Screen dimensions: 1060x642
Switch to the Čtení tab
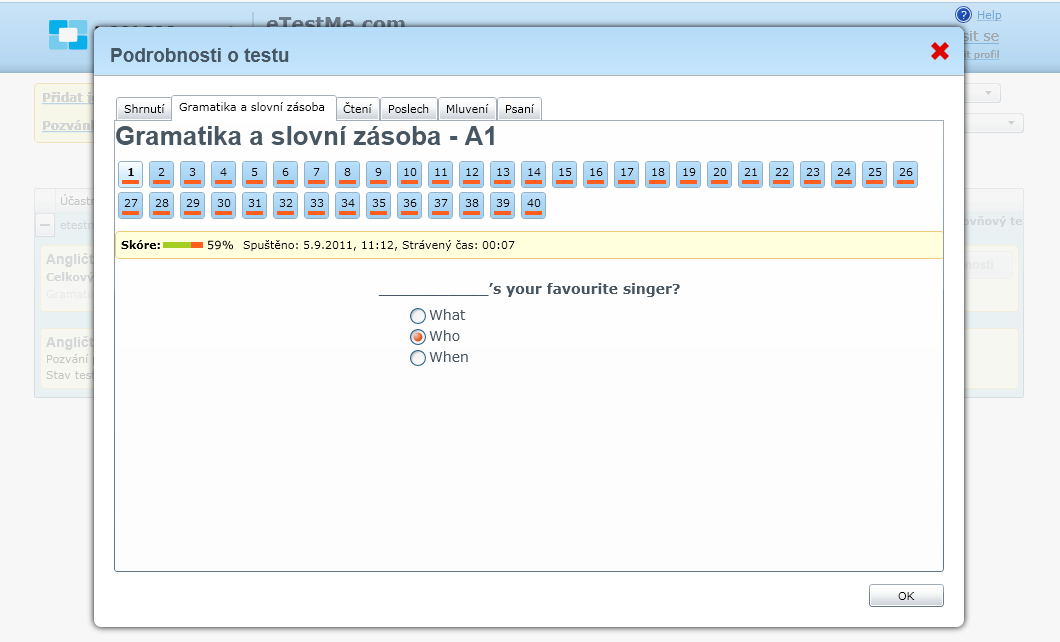(357, 109)
